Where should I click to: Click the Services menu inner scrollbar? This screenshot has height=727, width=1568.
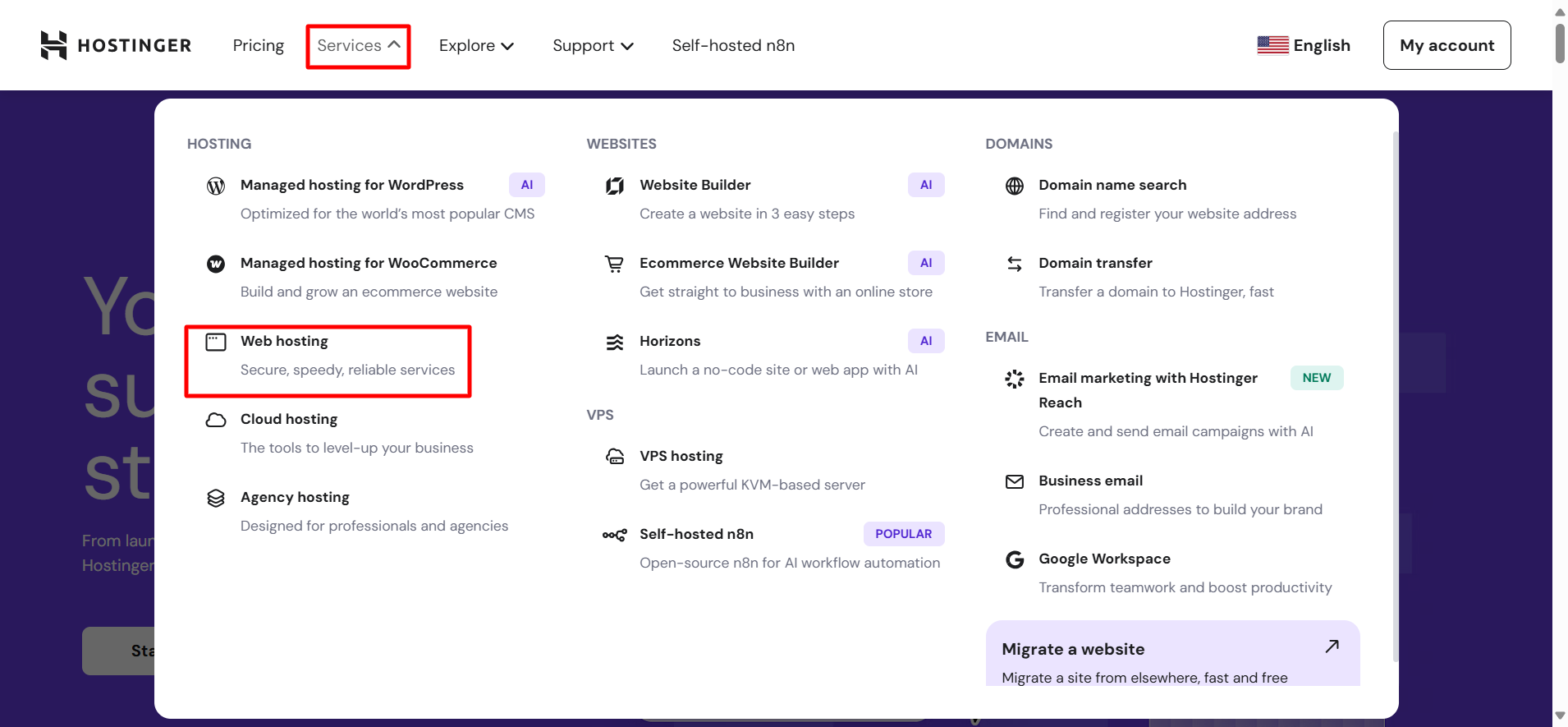coord(1395,396)
